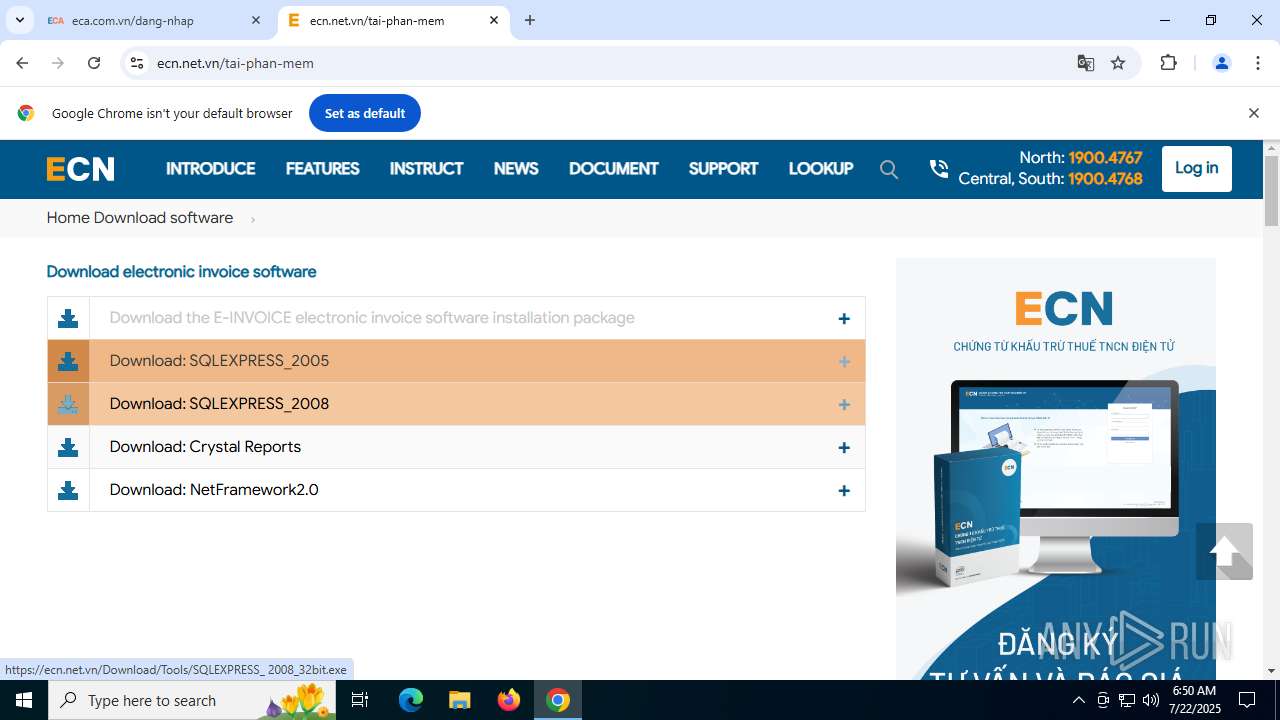This screenshot has width=1280, height=720.
Task: Expand the SQLEXPRESS_2008 download row
Action: point(844,404)
